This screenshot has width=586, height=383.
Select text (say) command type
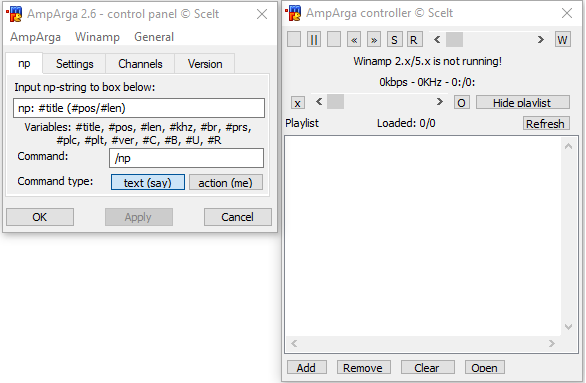point(148,182)
